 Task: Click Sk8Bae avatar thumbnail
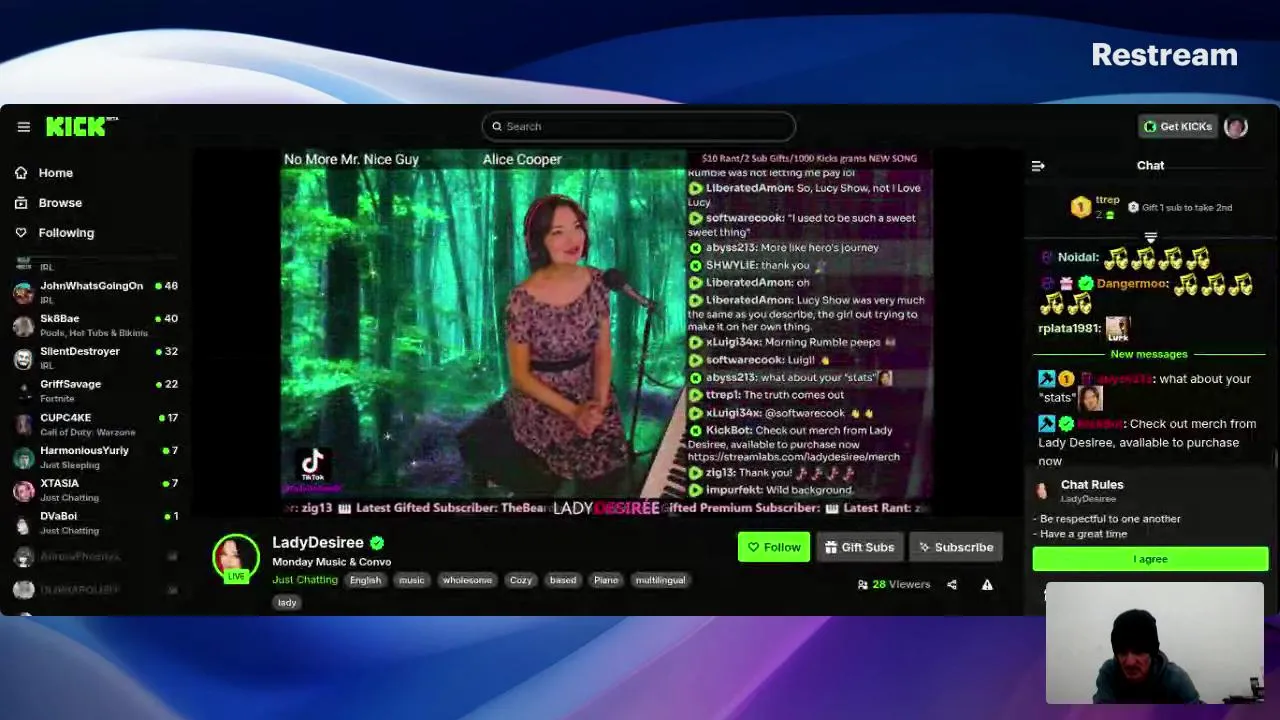click(x=23, y=326)
